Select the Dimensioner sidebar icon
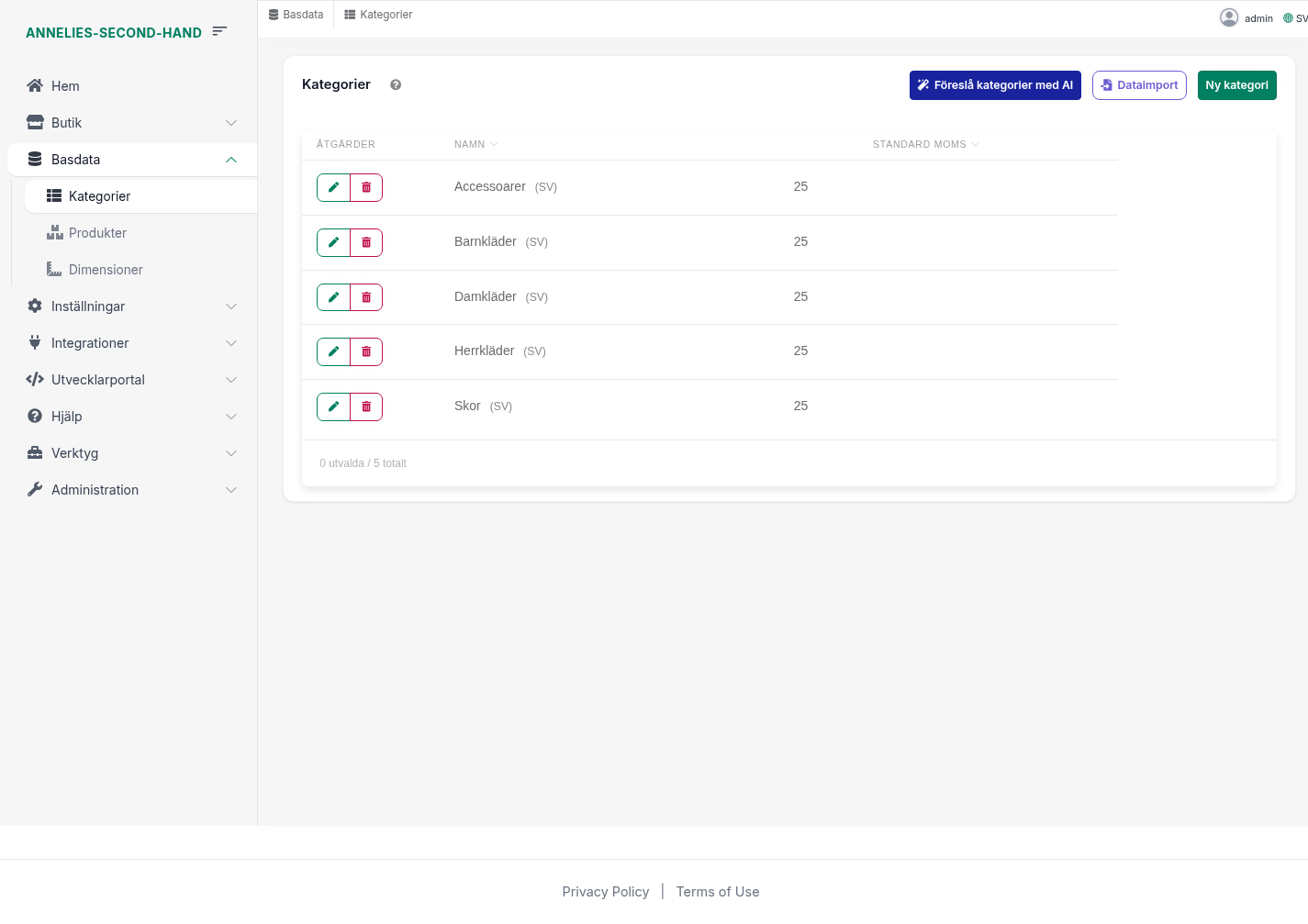 (x=56, y=269)
